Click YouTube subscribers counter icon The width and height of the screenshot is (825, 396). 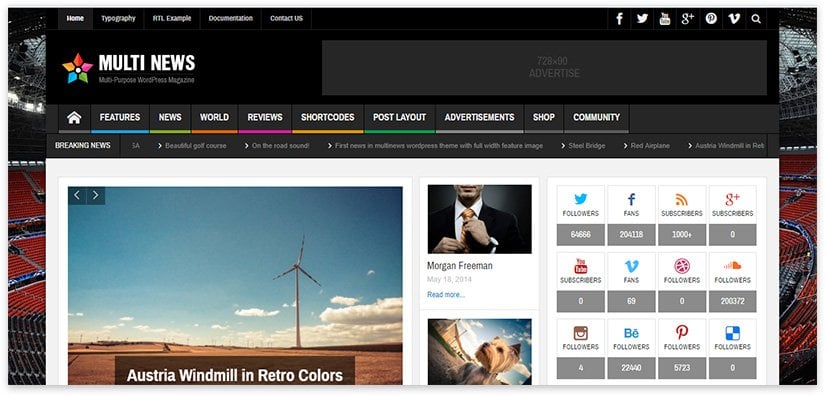[580, 266]
